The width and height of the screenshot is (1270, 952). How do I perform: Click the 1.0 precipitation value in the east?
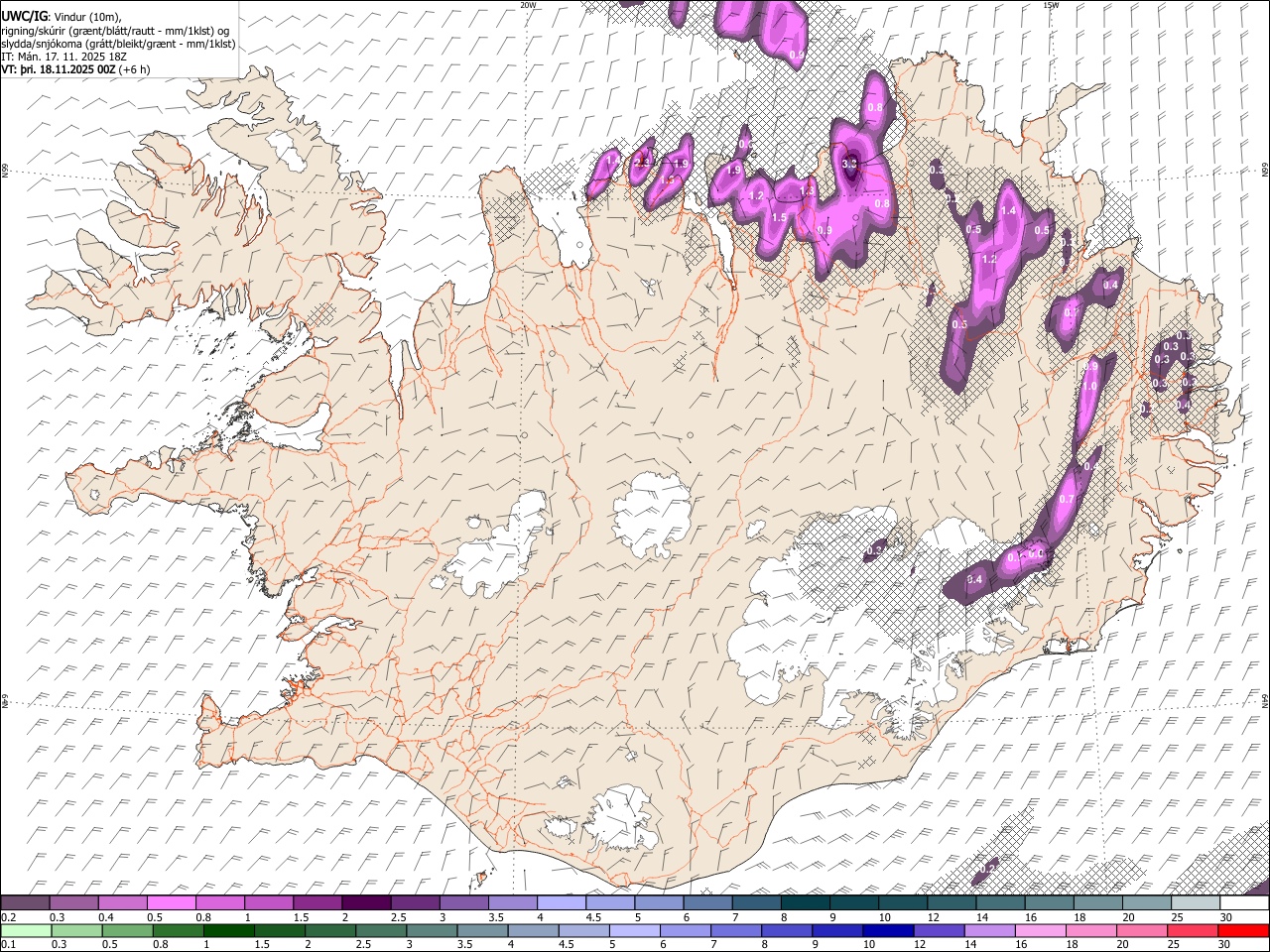point(1089,387)
